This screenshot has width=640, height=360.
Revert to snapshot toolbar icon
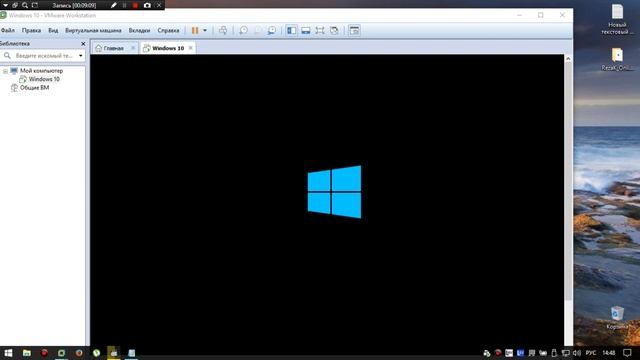pyautogui.click(x=258, y=31)
